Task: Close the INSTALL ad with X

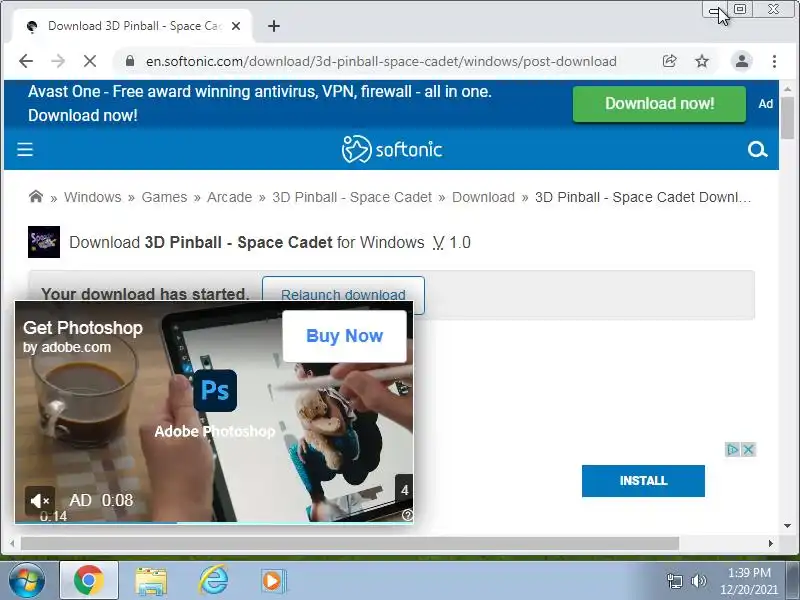Action: click(x=748, y=449)
